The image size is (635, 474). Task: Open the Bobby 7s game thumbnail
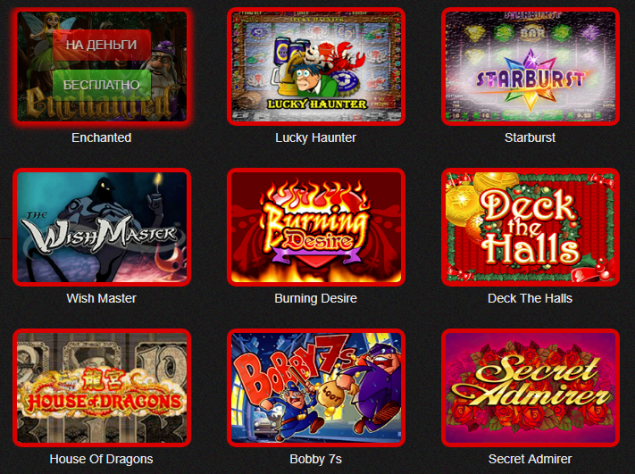point(316,388)
